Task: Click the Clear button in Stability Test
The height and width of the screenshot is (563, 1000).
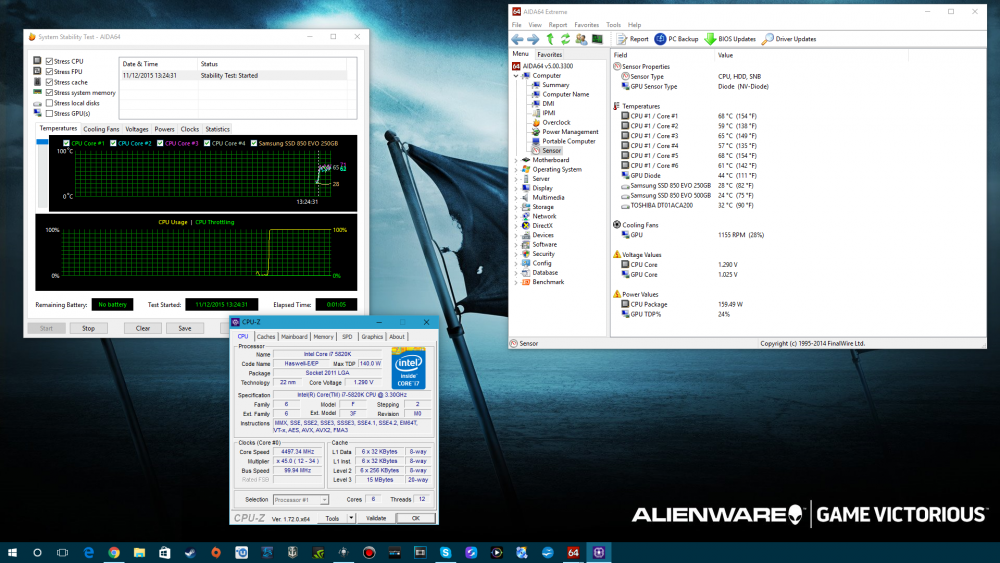Action: [142, 328]
